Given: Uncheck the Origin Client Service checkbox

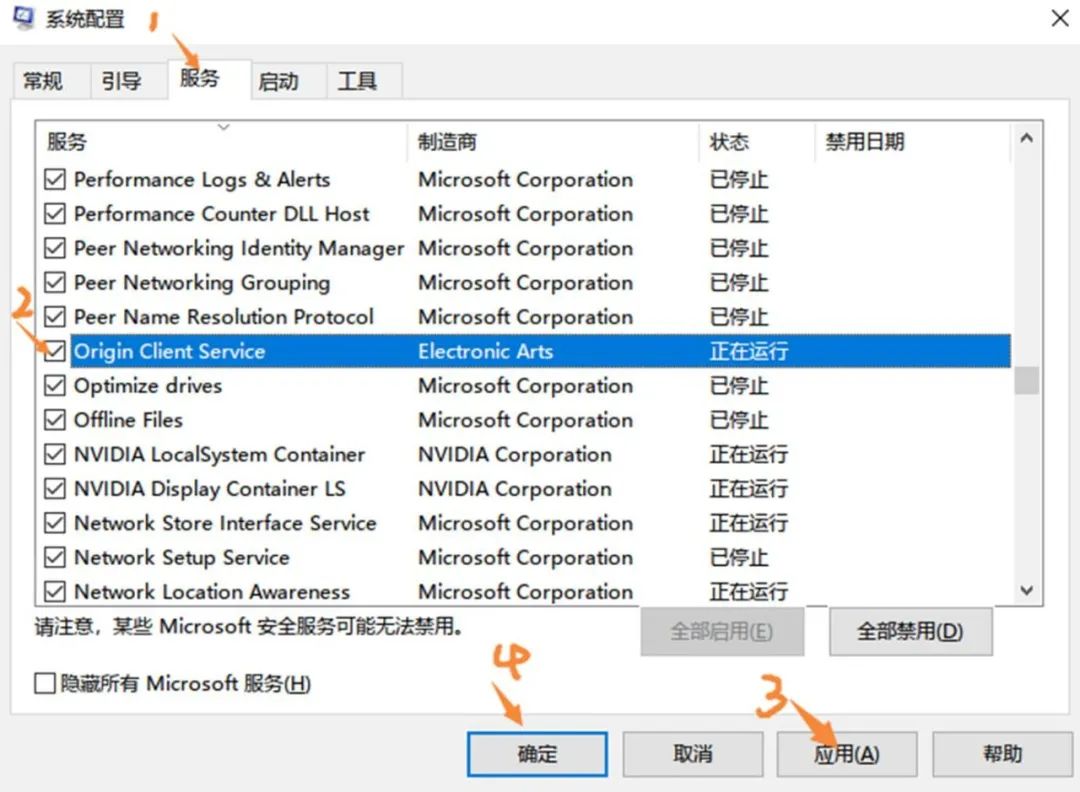Looking at the screenshot, I should (55, 351).
